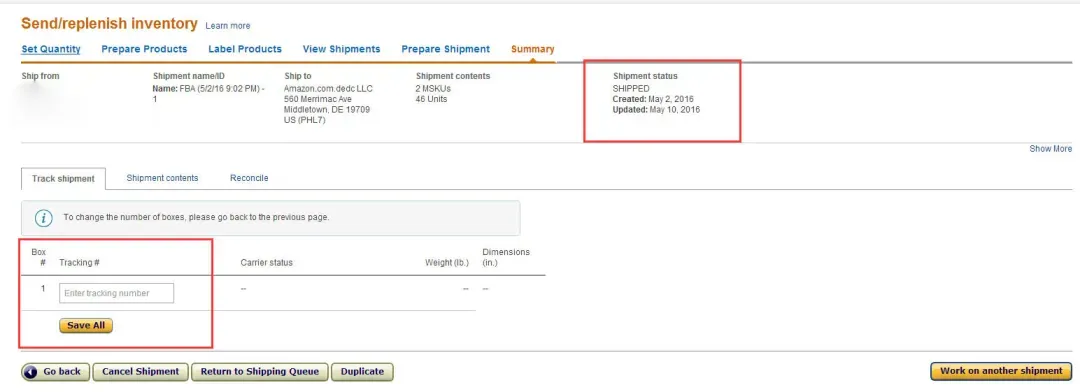Open the Set Quantity step
This screenshot has width=1080, height=392.
[x=51, y=49]
